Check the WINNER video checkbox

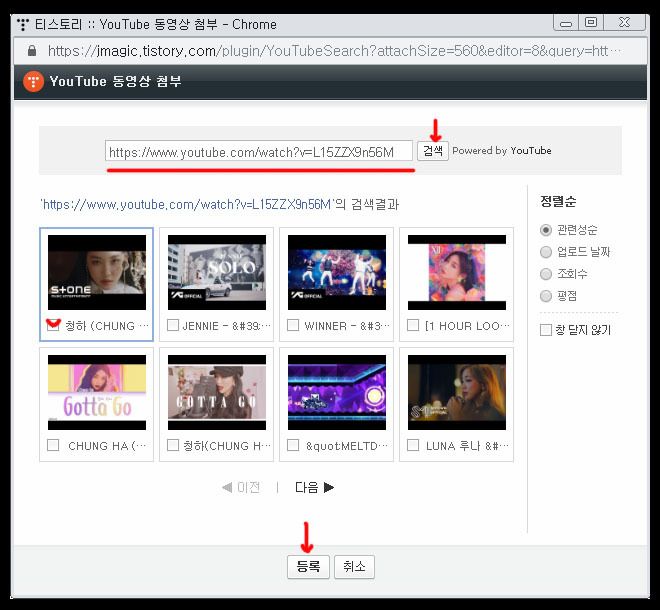293,325
